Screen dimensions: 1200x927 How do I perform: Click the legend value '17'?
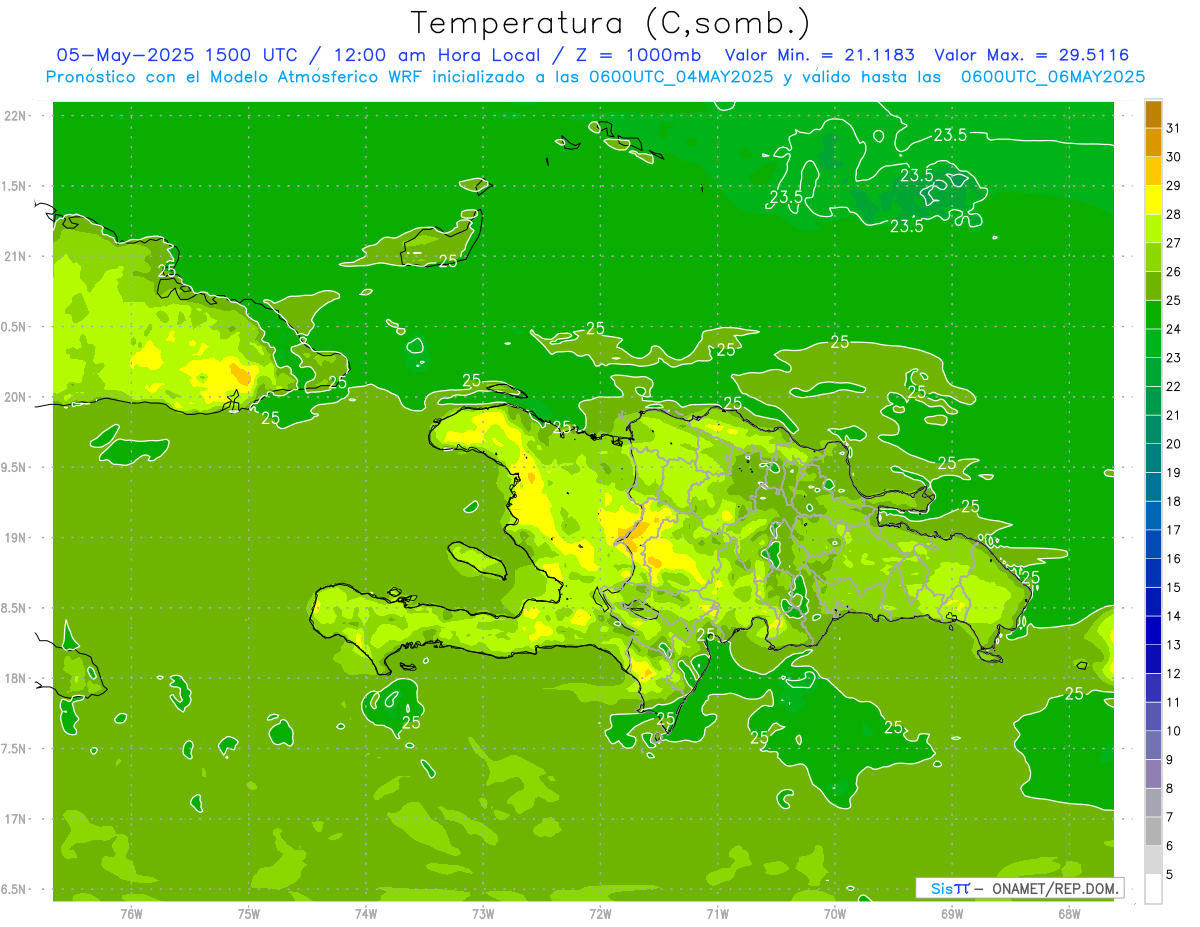[x=1174, y=530]
